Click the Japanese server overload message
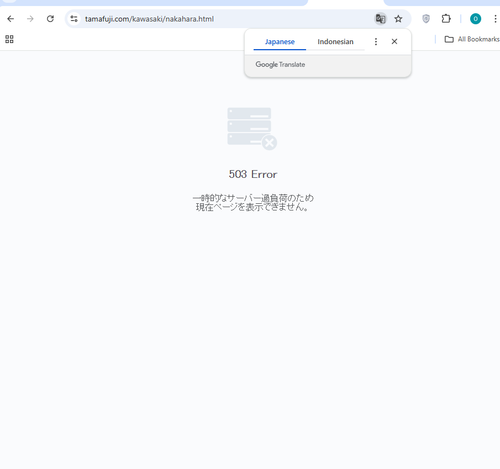This screenshot has width=500, height=469. point(253,203)
